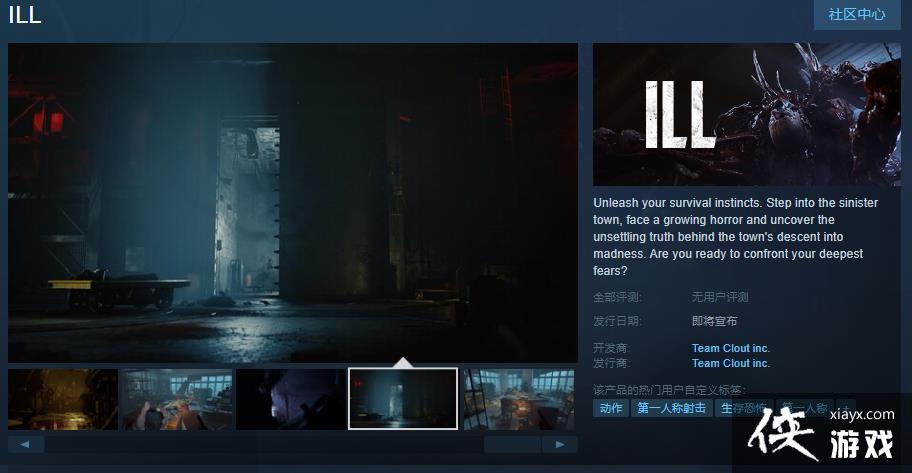Open the 社区中心 community hub
The image size is (912, 473).
click(857, 14)
